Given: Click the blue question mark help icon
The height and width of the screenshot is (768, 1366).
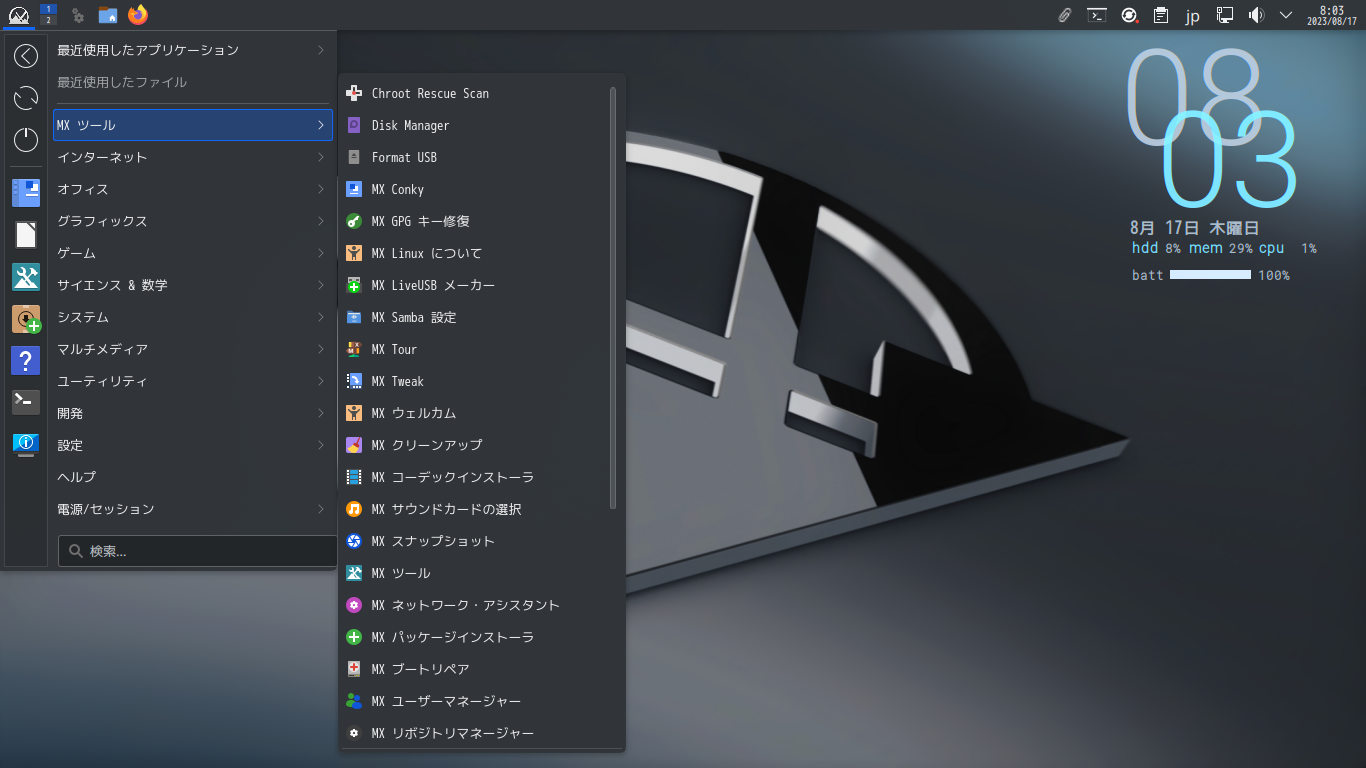Looking at the screenshot, I should point(26,360).
